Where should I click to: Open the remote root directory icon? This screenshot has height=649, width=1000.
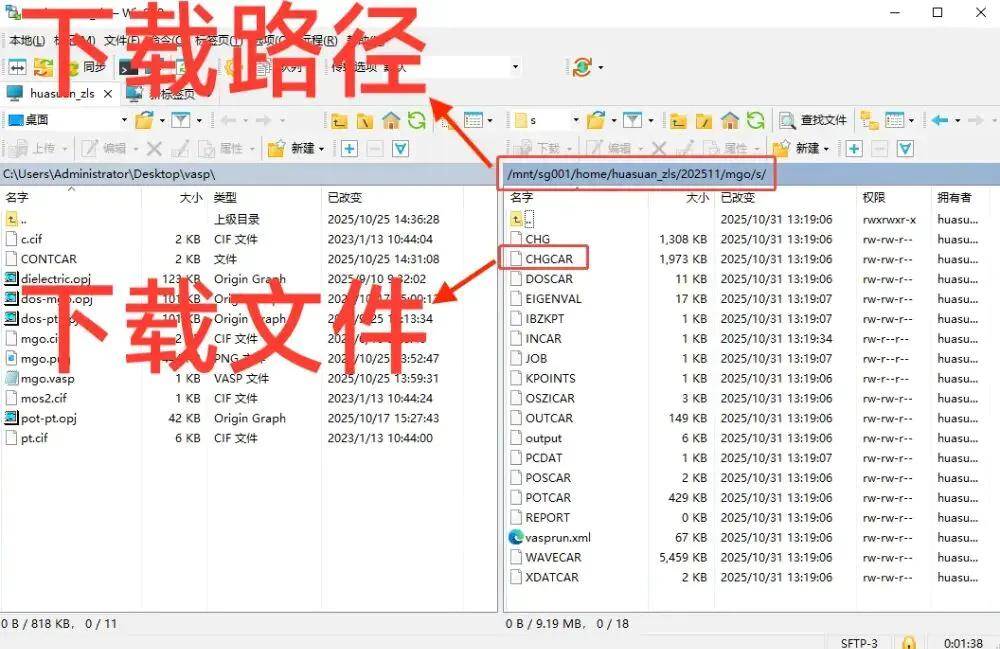[x=705, y=120]
